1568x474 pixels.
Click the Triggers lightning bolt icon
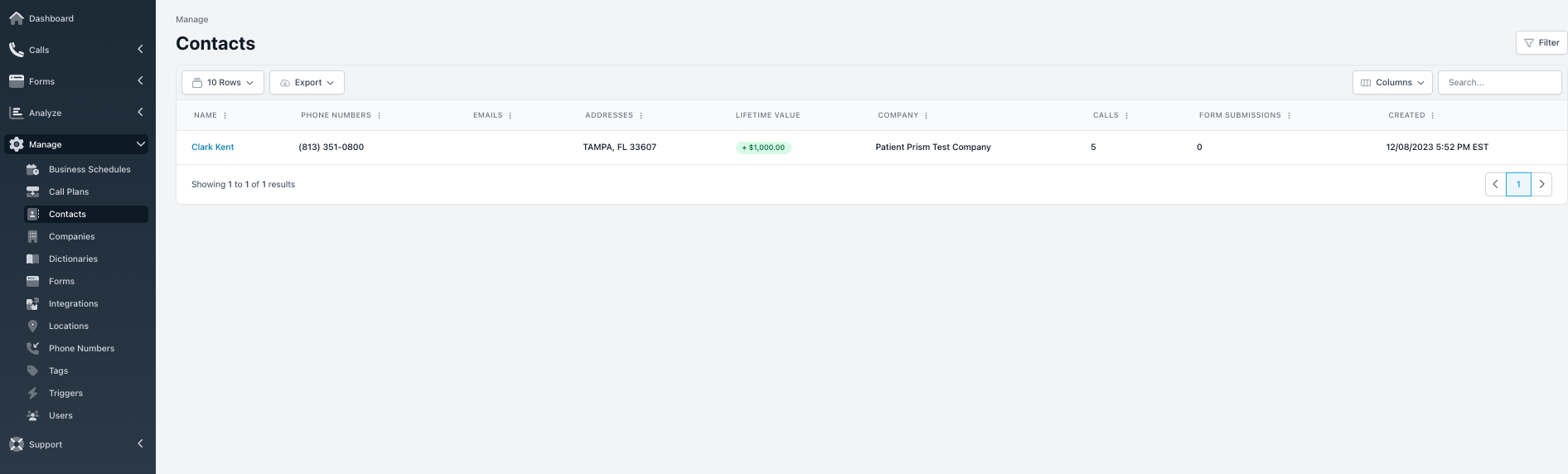pos(33,393)
